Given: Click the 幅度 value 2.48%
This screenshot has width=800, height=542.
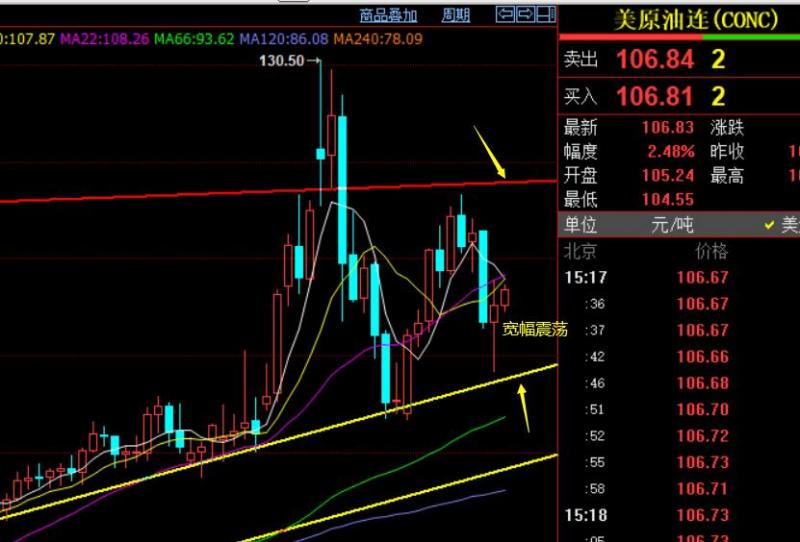Looking at the screenshot, I should click(x=671, y=152).
